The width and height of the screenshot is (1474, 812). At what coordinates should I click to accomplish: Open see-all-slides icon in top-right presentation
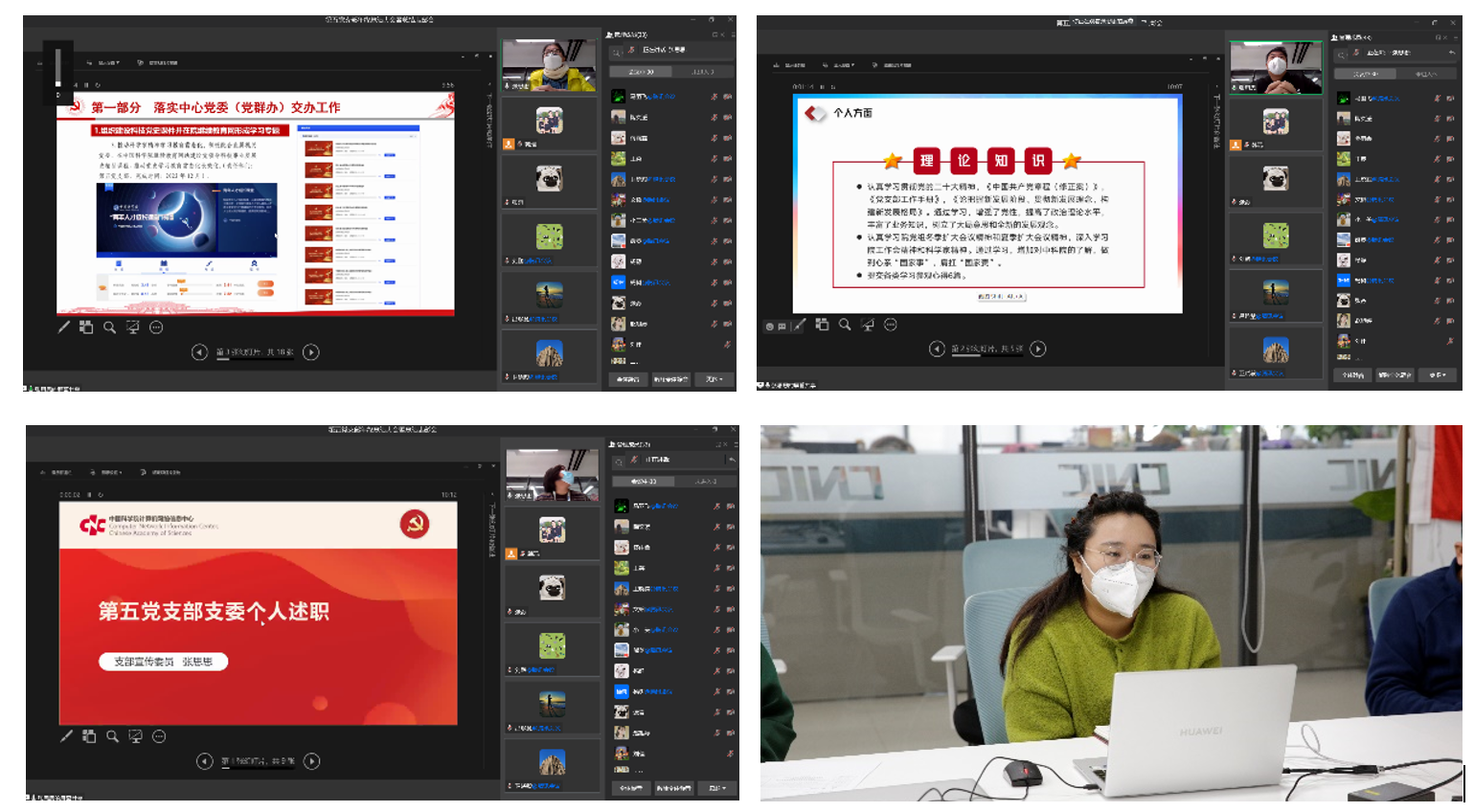tap(822, 325)
